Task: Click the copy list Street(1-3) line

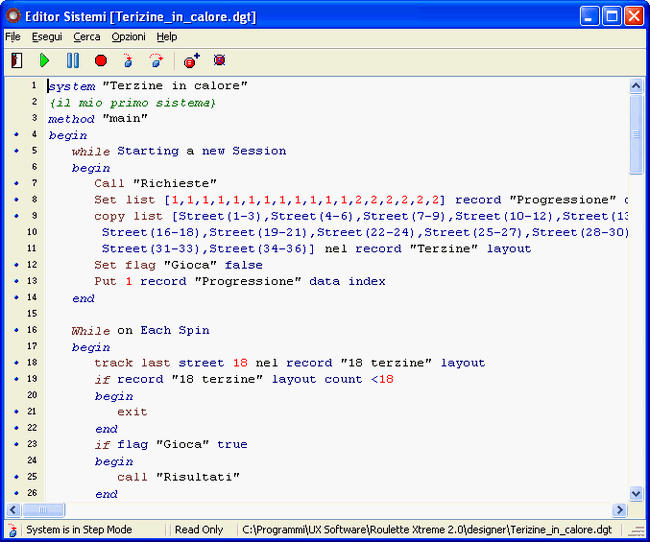Action: [361, 216]
